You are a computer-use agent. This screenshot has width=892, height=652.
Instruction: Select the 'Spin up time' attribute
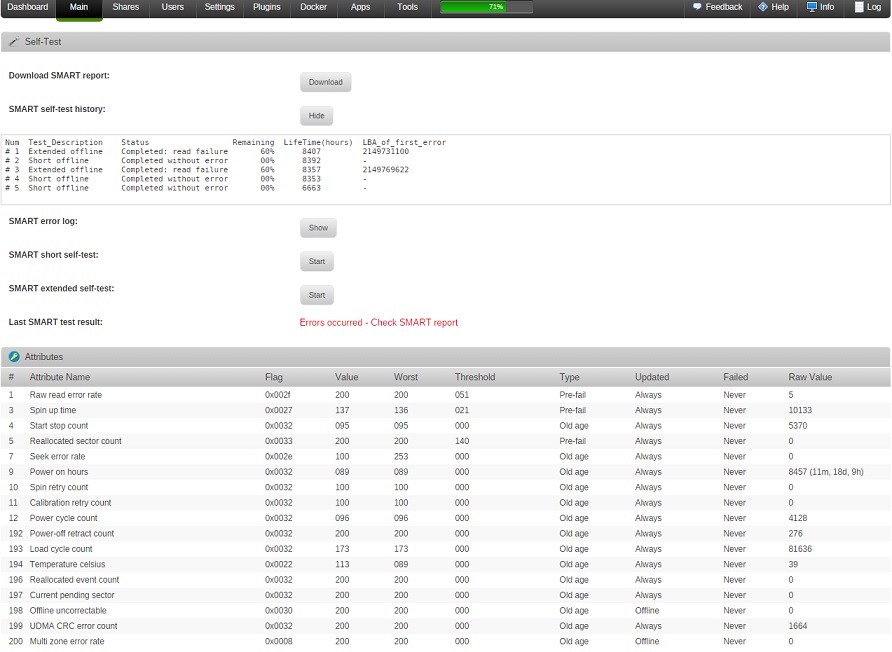[x=53, y=410]
